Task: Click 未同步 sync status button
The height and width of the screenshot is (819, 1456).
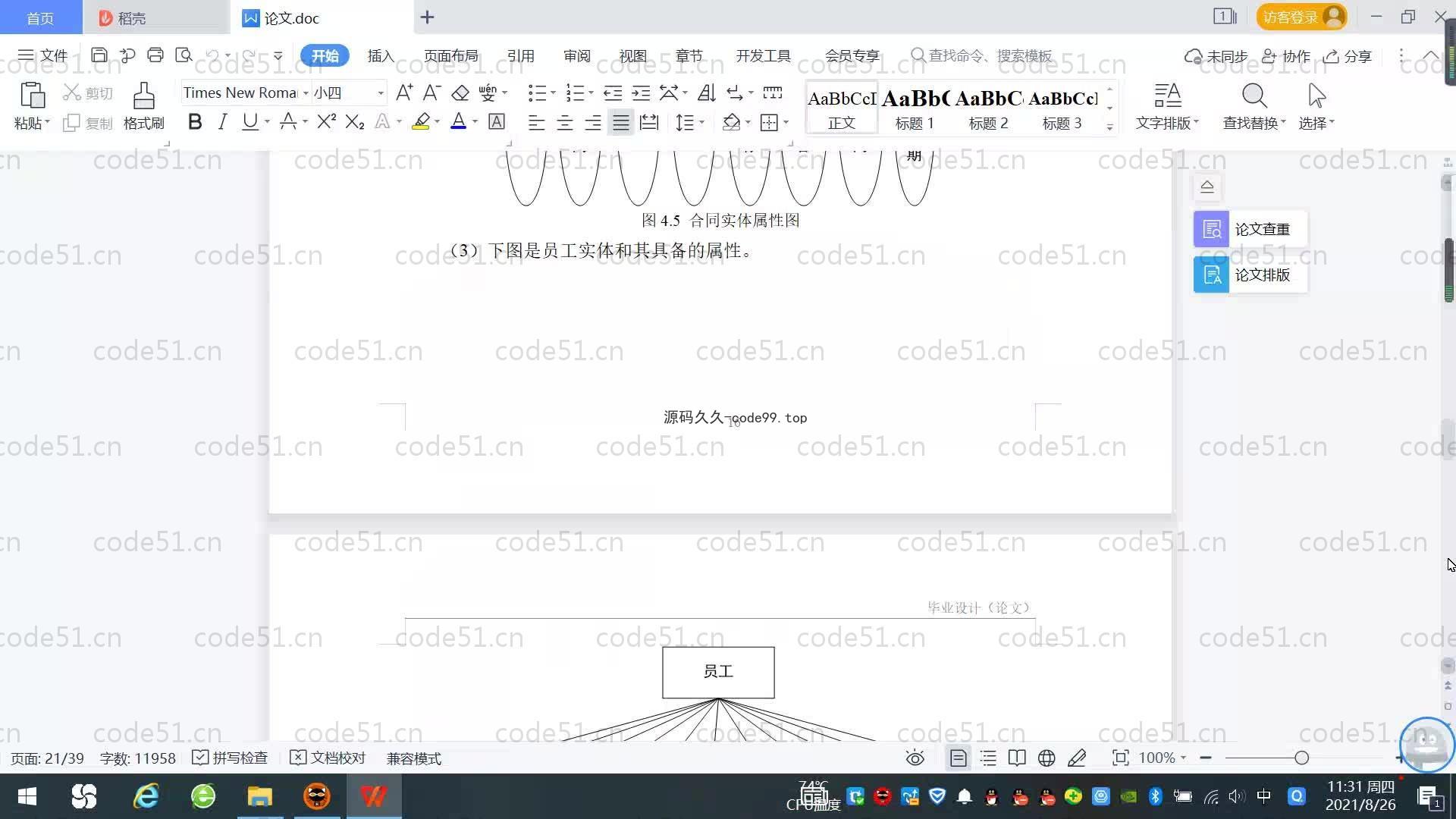Action: pyautogui.click(x=1216, y=56)
